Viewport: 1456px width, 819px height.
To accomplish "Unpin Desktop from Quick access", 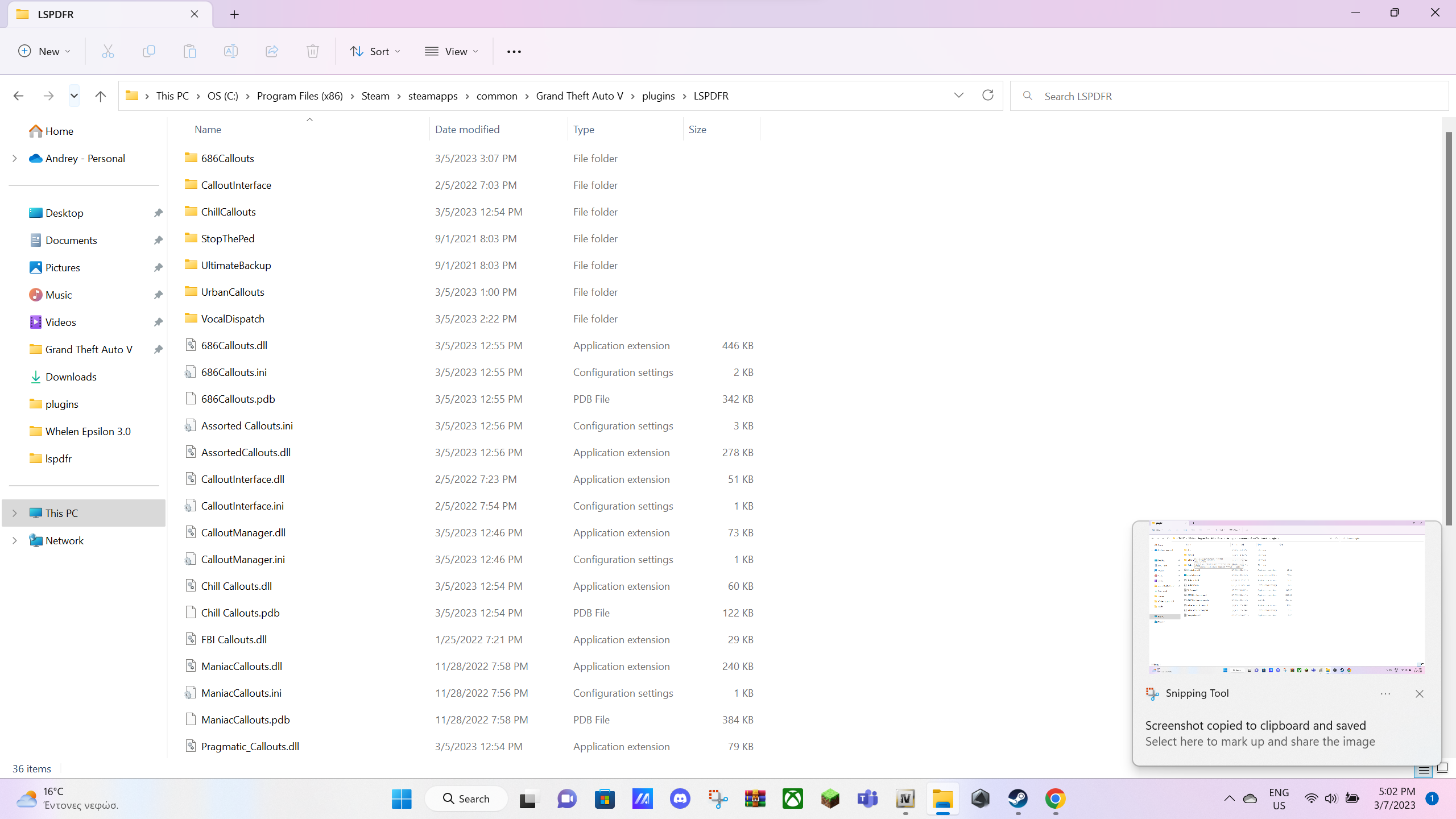I will point(158,213).
